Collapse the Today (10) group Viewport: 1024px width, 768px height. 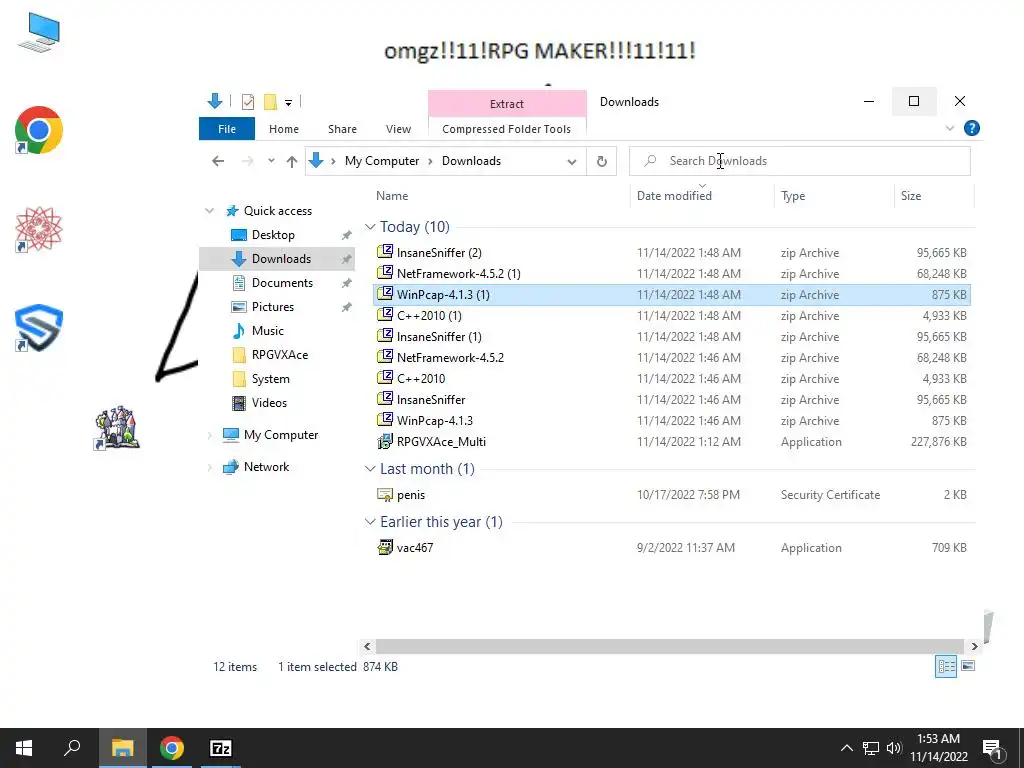pos(370,227)
